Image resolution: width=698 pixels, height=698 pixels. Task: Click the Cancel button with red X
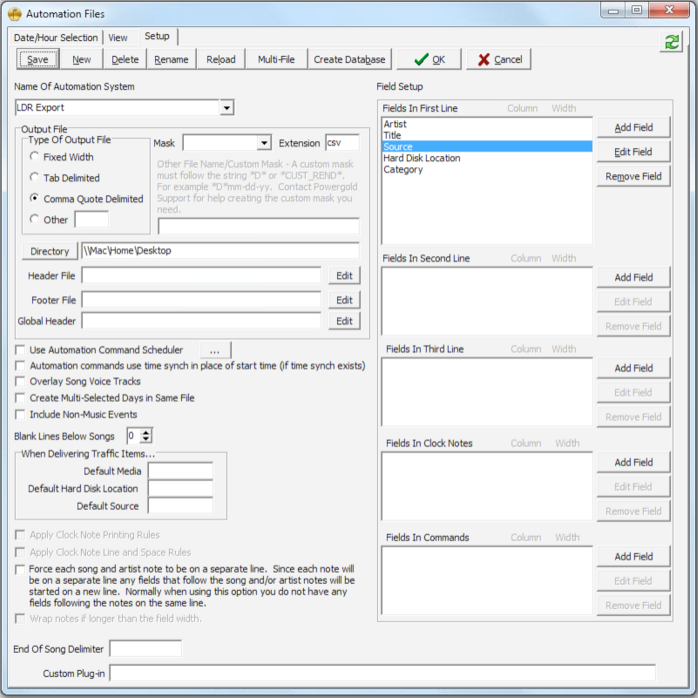[498, 60]
